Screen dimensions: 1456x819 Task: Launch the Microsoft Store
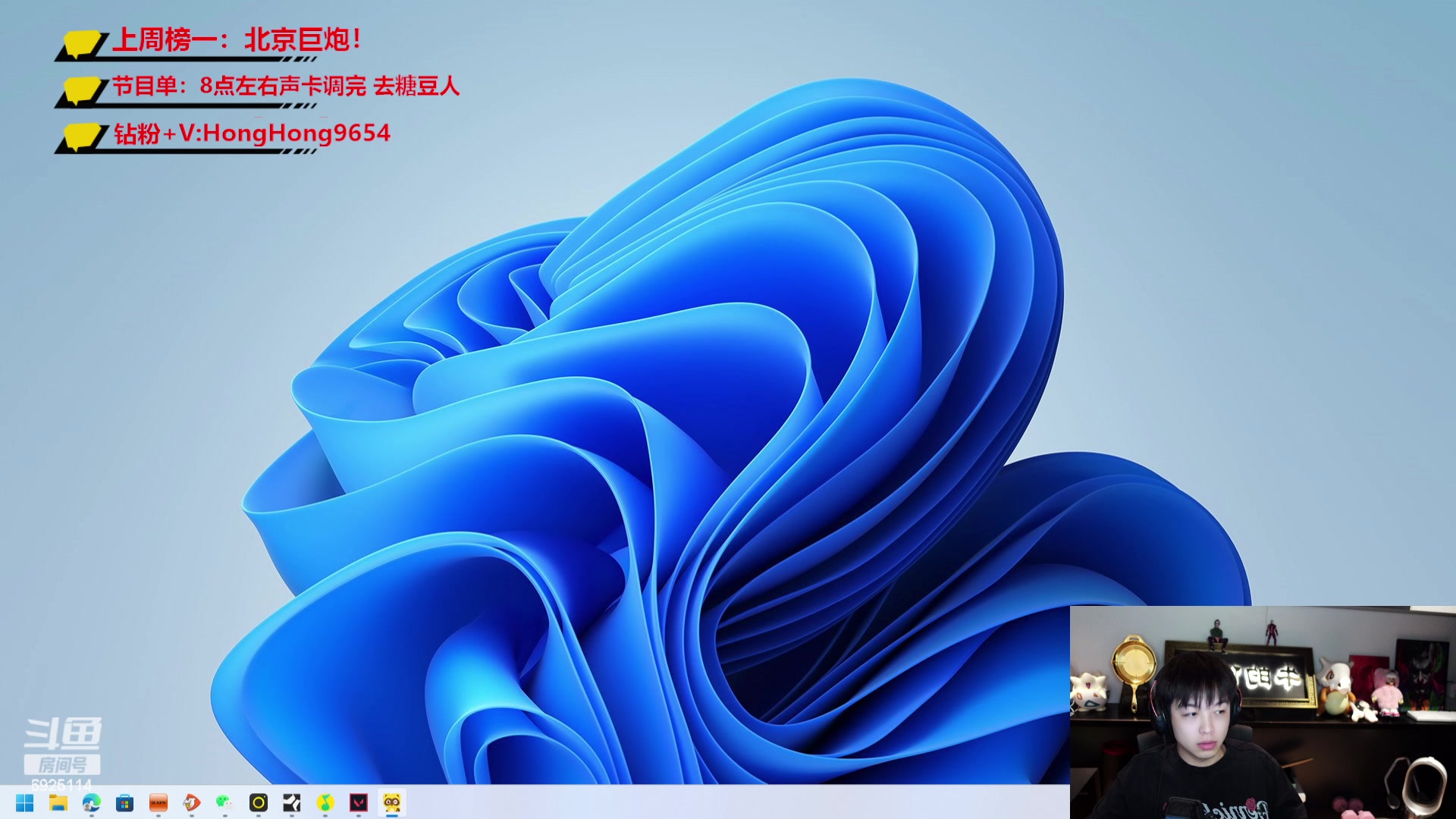[x=125, y=802]
